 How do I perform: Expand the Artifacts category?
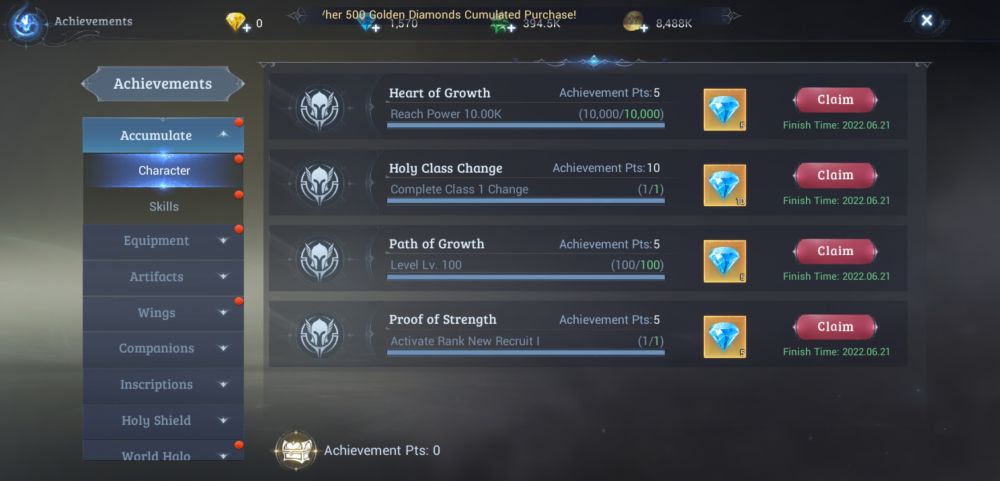[163, 277]
